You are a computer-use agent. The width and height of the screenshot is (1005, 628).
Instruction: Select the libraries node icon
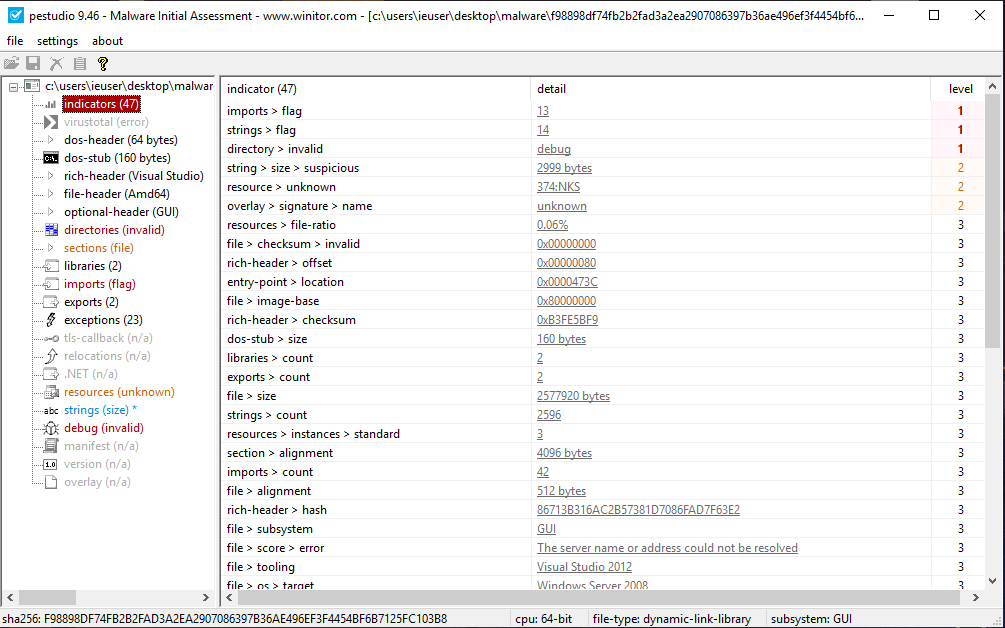pyautogui.click(x=51, y=265)
